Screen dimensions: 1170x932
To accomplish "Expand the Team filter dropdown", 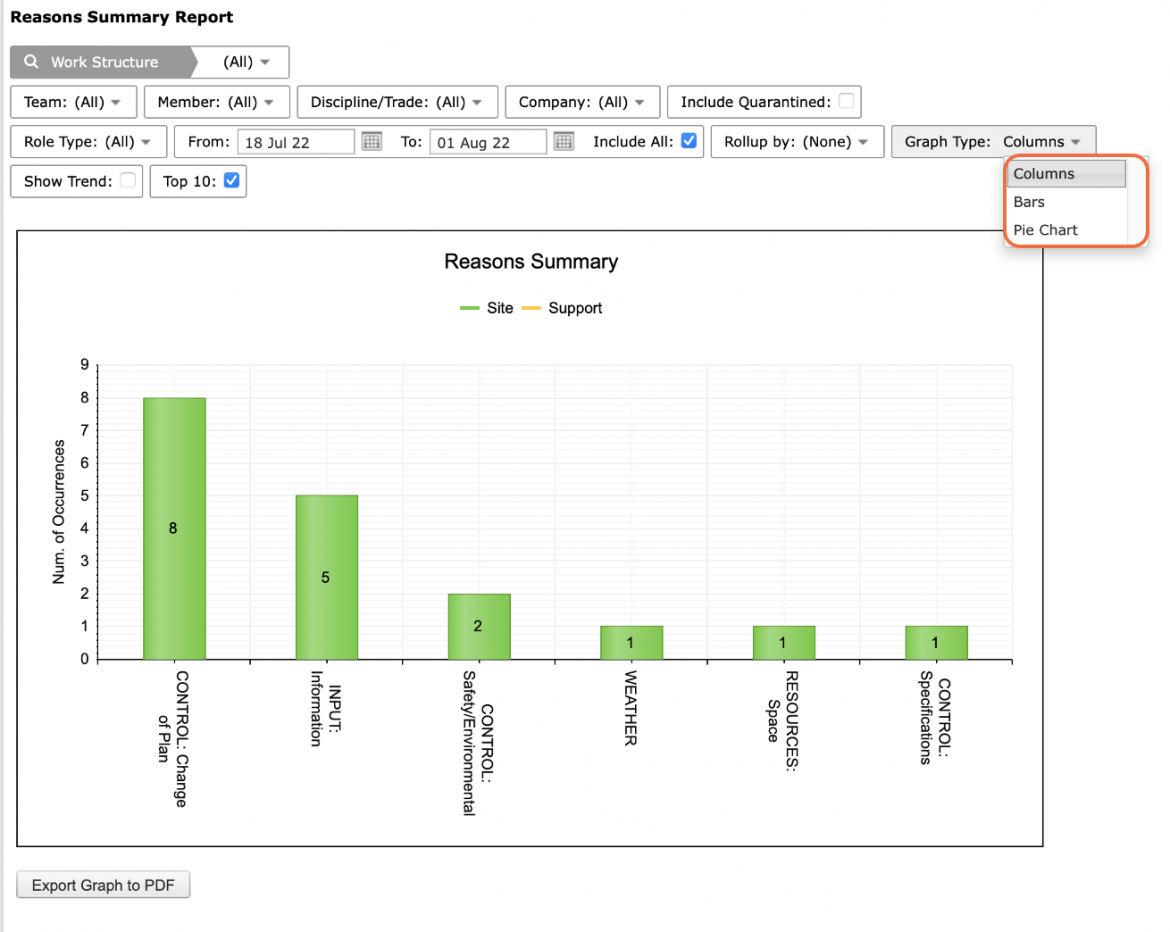I will click(73, 102).
